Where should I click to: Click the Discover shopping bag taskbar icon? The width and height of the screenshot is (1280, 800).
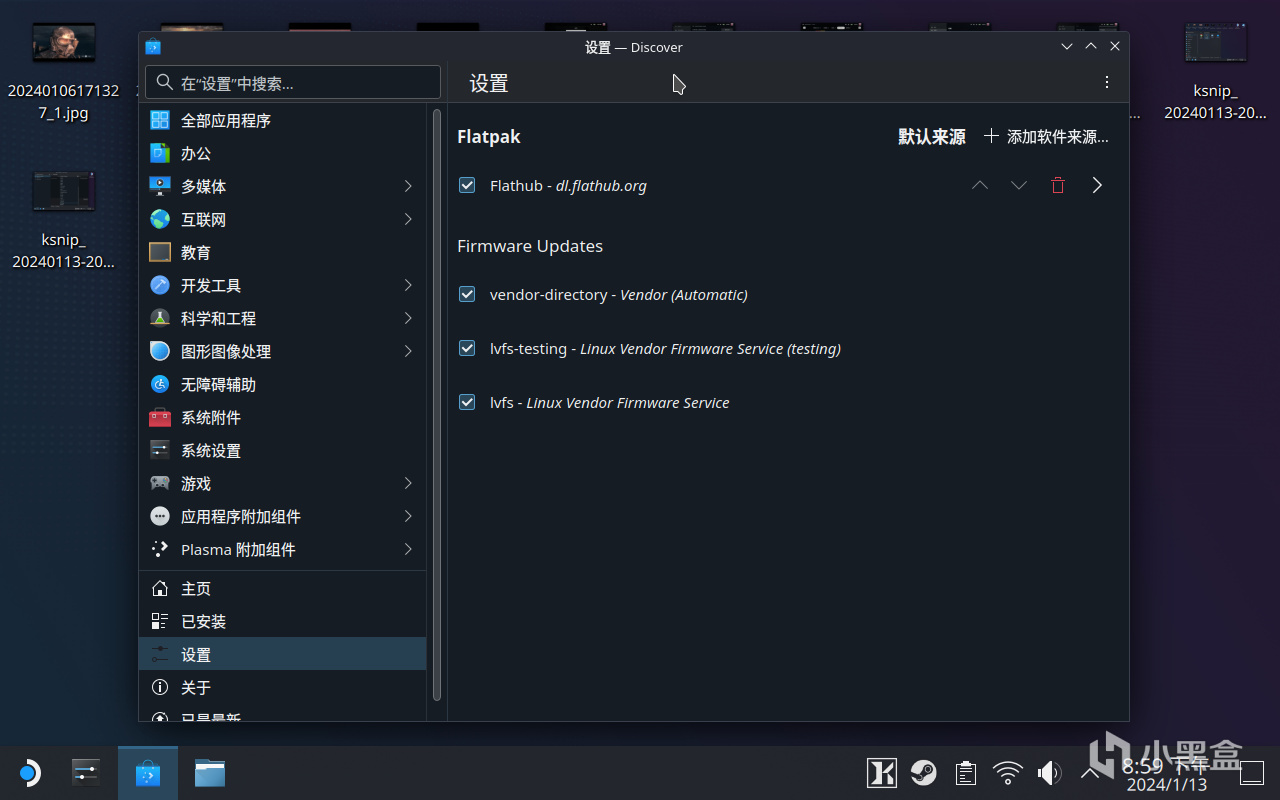coord(148,773)
